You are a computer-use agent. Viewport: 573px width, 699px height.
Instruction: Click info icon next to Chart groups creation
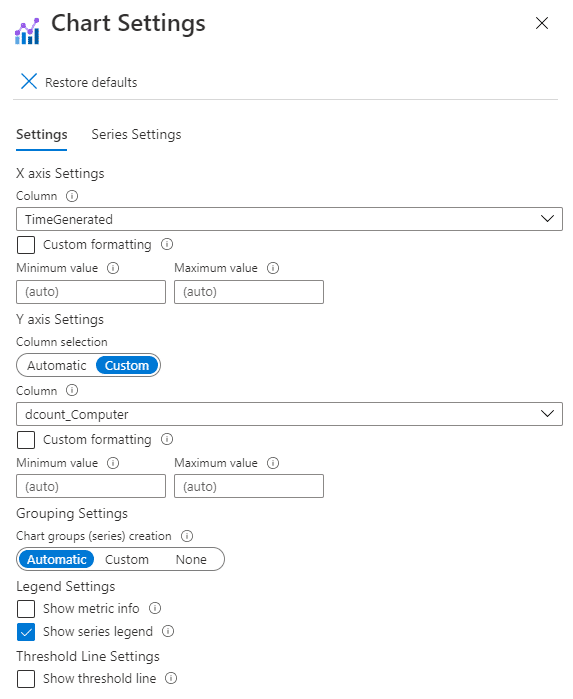[x=187, y=536]
